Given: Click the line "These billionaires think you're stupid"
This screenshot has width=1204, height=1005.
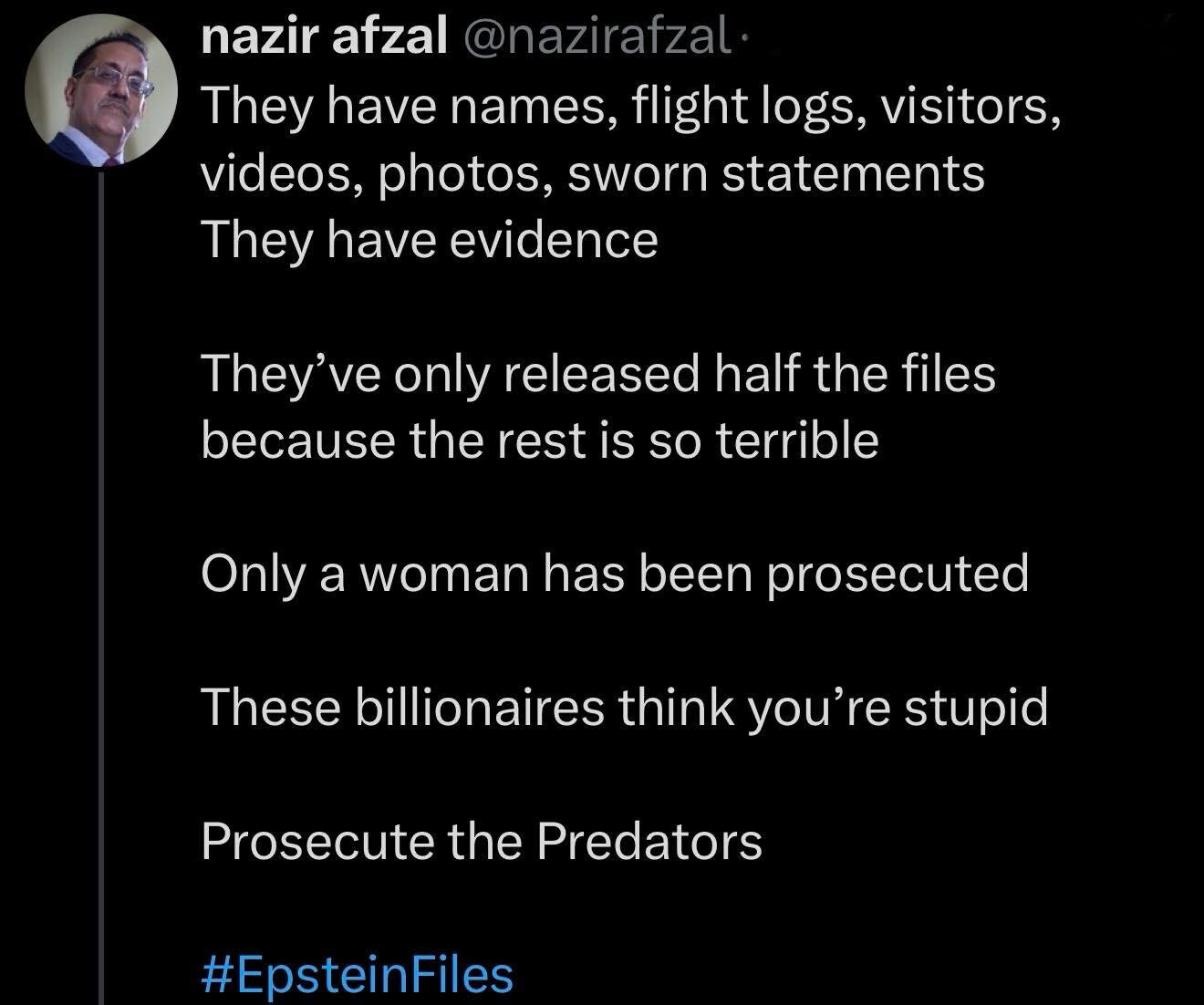Looking at the screenshot, I should [x=624, y=707].
